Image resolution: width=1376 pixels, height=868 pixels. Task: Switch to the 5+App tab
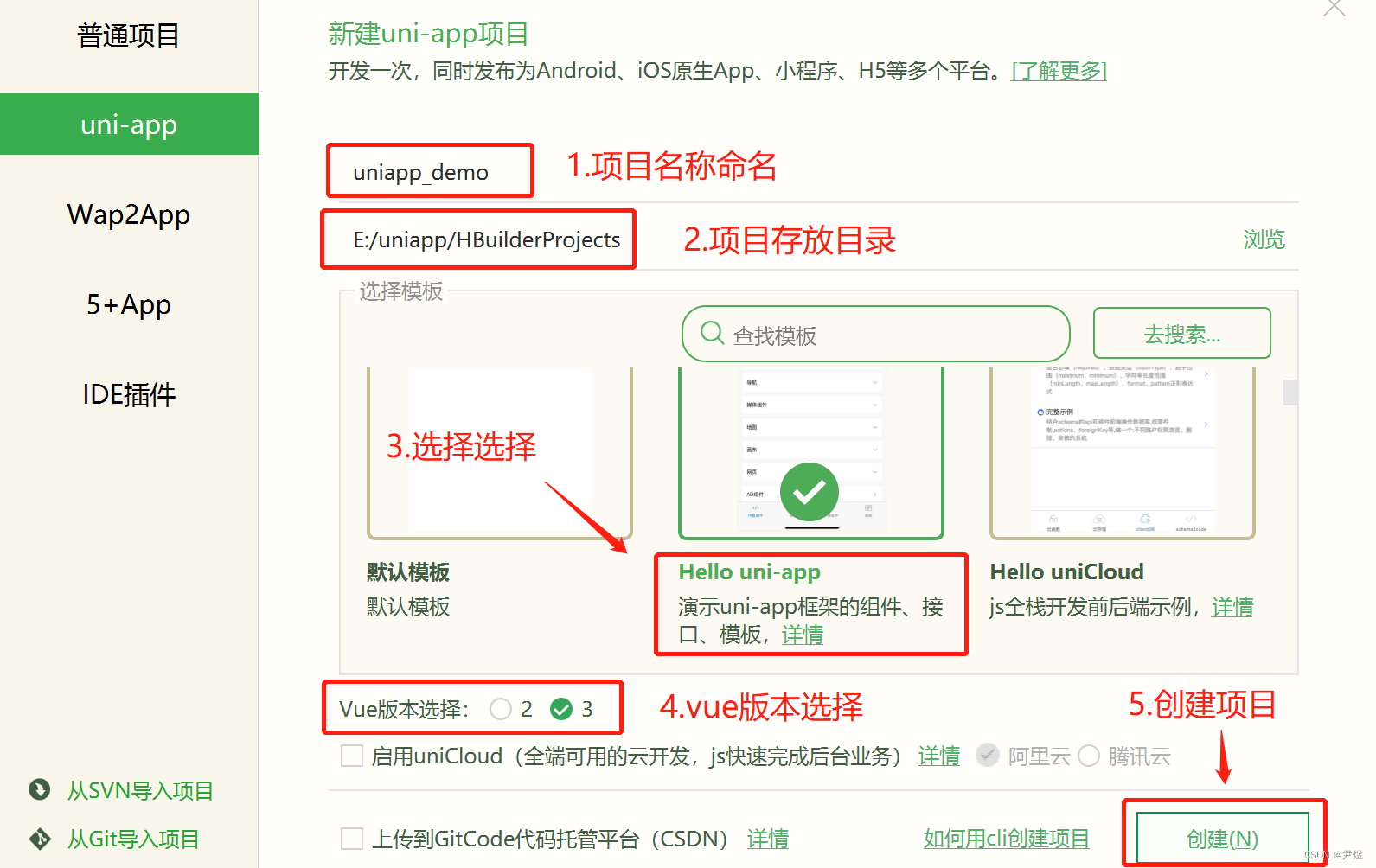click(x=129, y=304)
